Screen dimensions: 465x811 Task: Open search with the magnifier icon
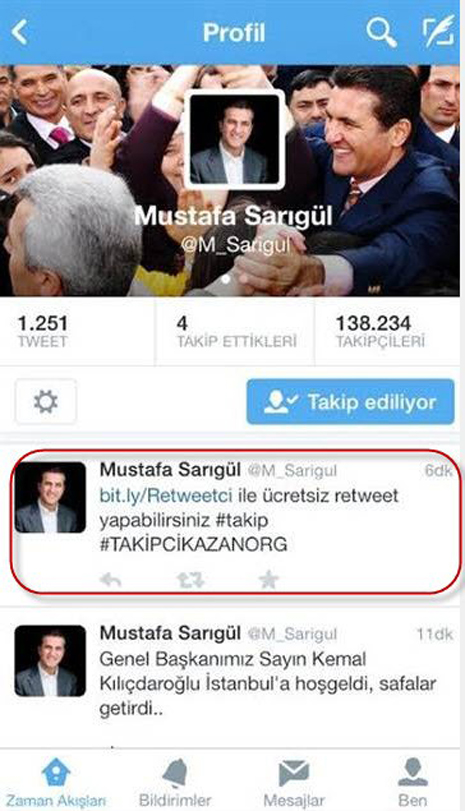point(382,32)
